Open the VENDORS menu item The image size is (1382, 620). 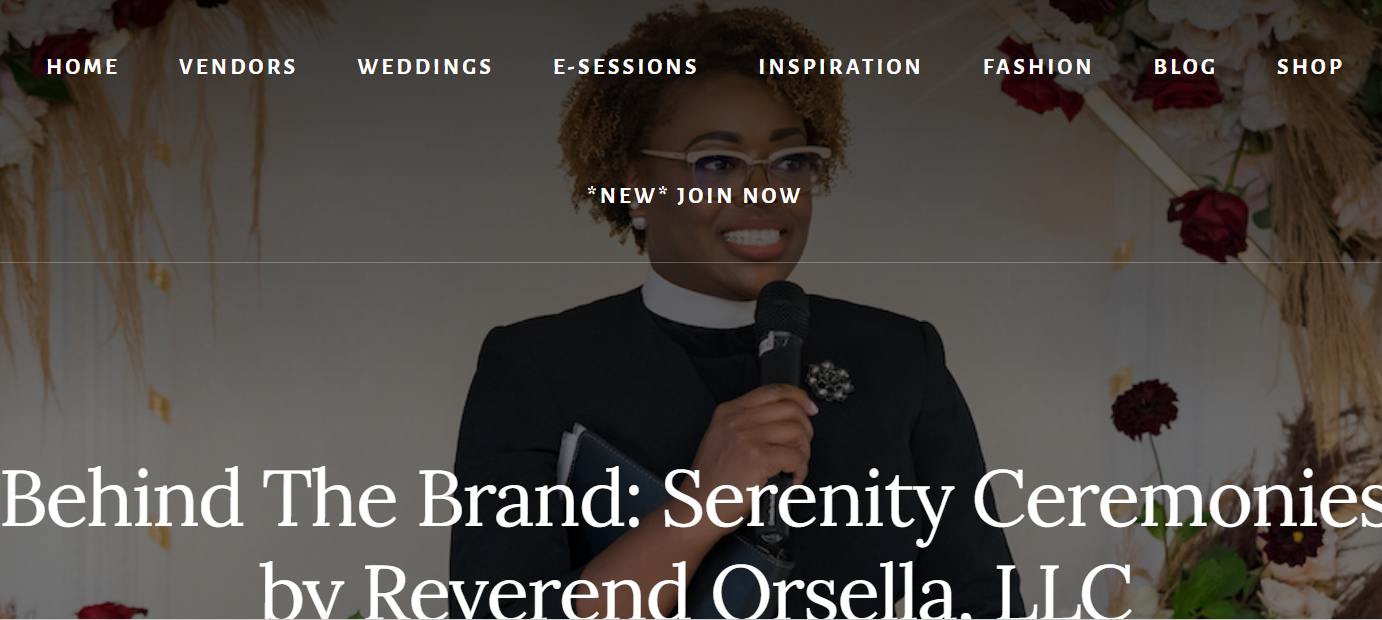click(x=238, y=67)
